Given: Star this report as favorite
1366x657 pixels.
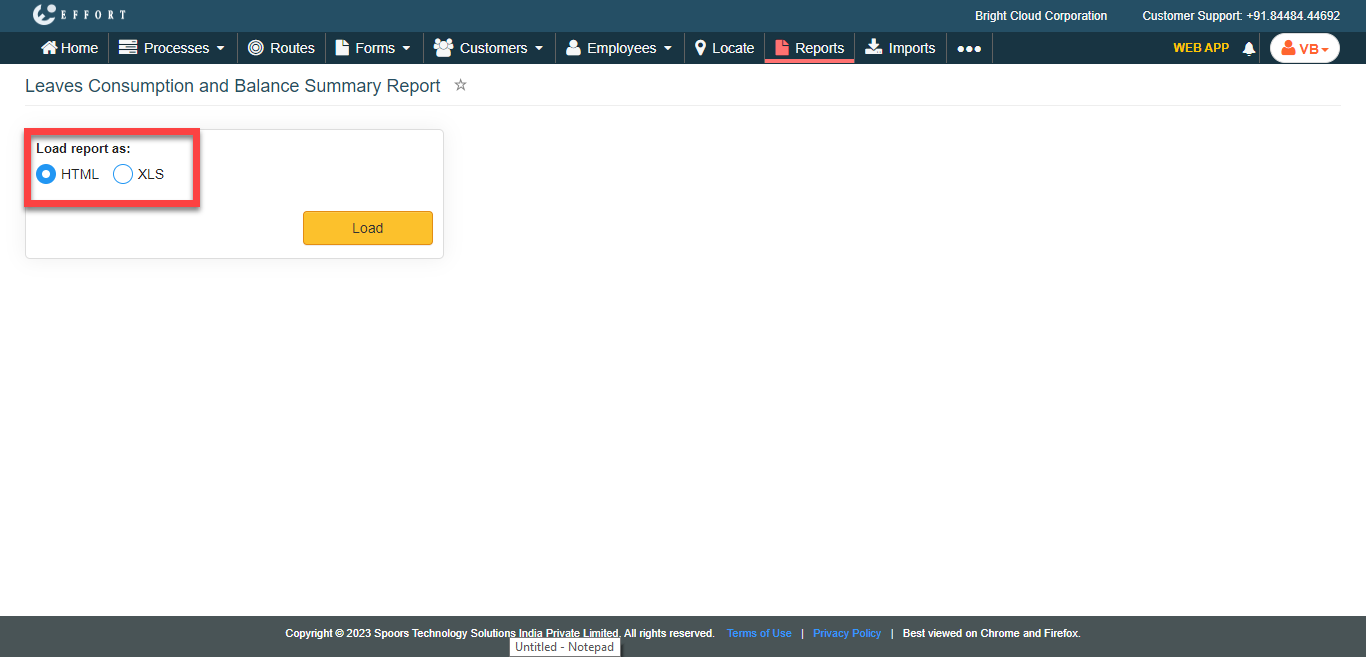Looking at the screenshot, I should pos(461,86).
